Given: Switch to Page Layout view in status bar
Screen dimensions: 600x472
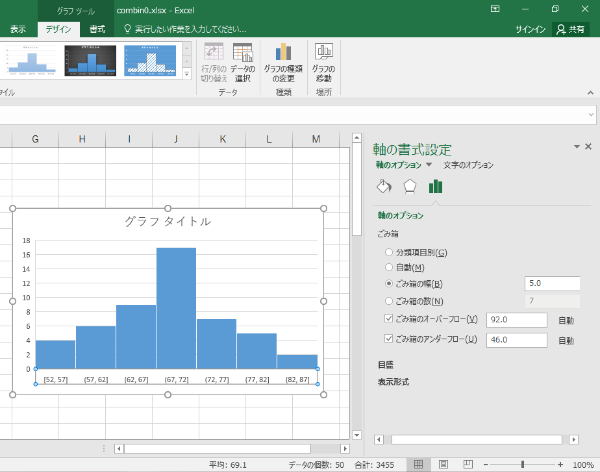Looking at the screenshot, I should [443, 465].
